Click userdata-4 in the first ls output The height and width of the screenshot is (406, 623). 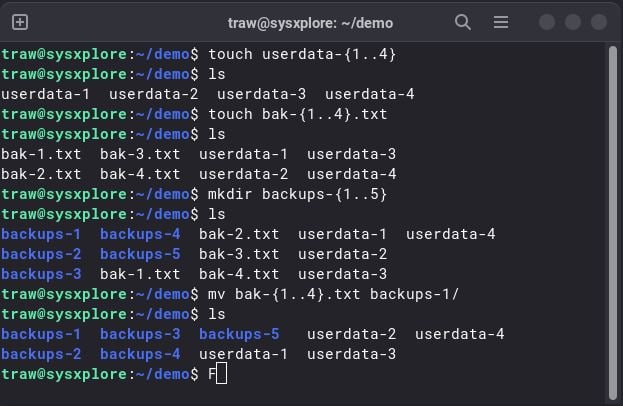(x=370, y=94)
